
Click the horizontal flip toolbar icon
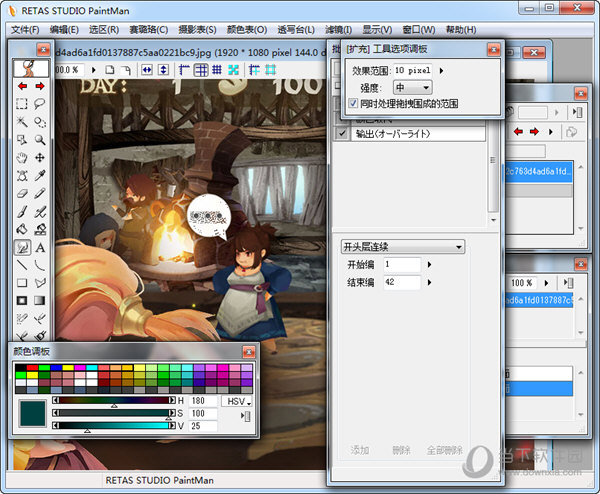[x=147, y=70]
